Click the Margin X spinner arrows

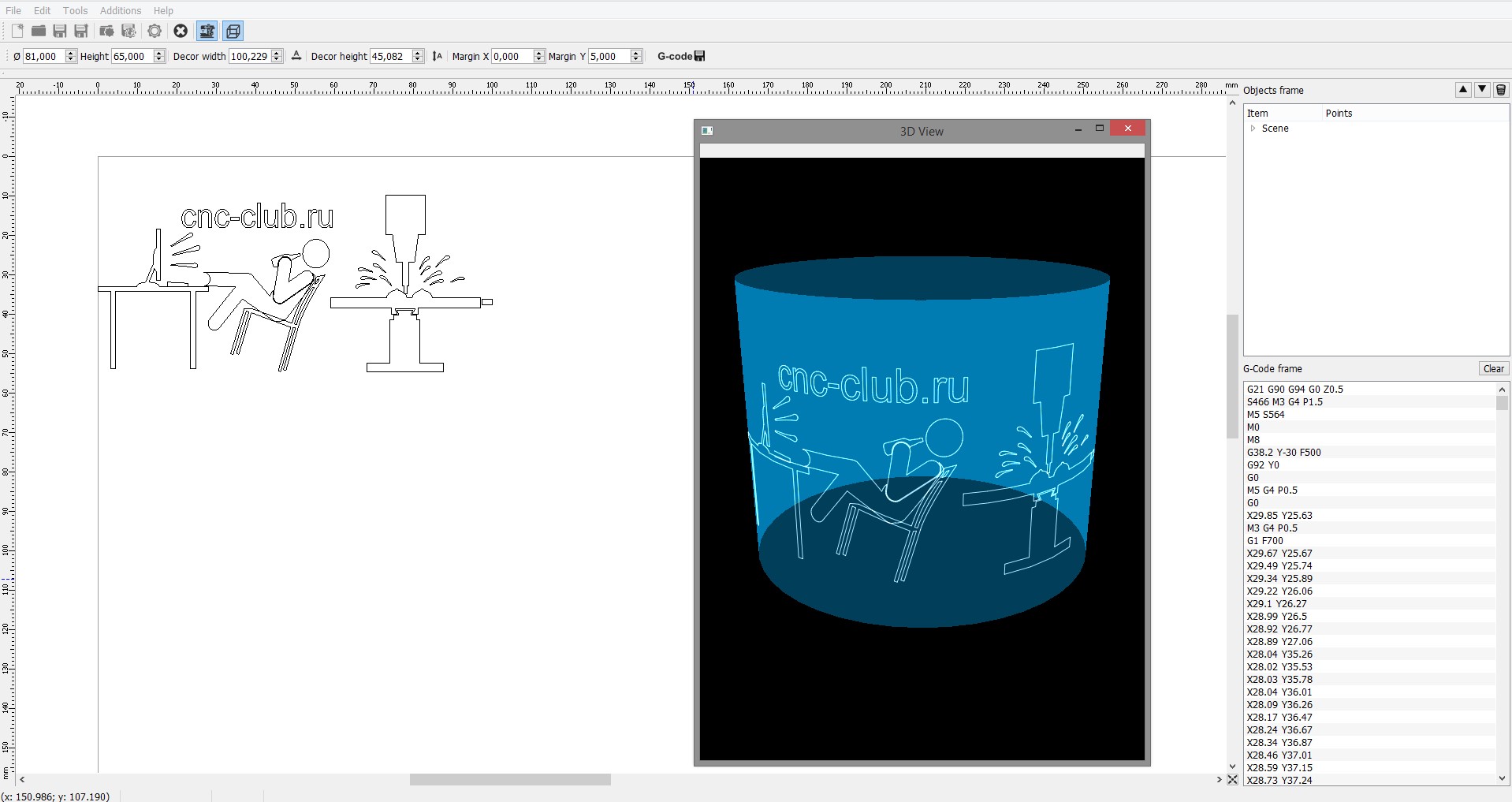click(x=539, y=56)
